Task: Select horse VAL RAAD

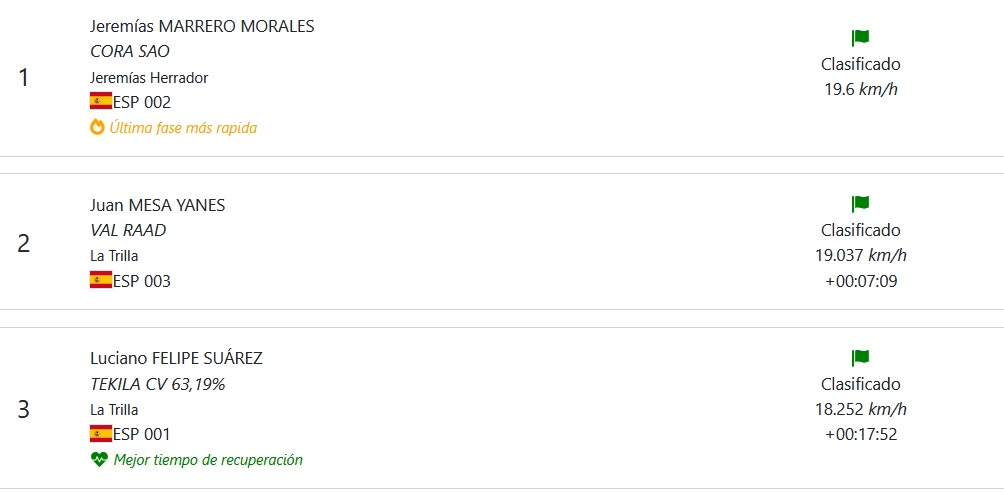Action: 128,230
